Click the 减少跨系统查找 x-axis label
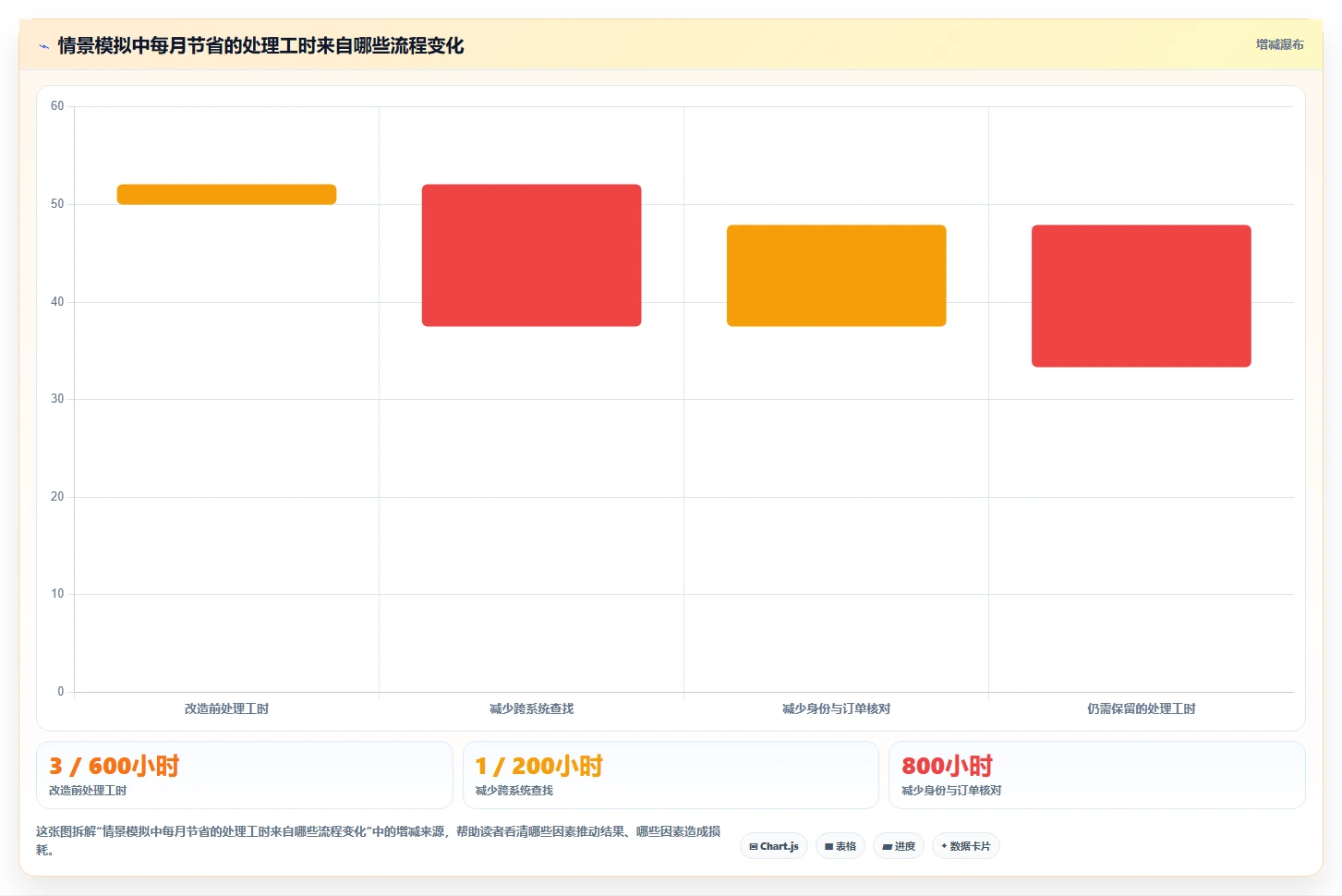 531,708
